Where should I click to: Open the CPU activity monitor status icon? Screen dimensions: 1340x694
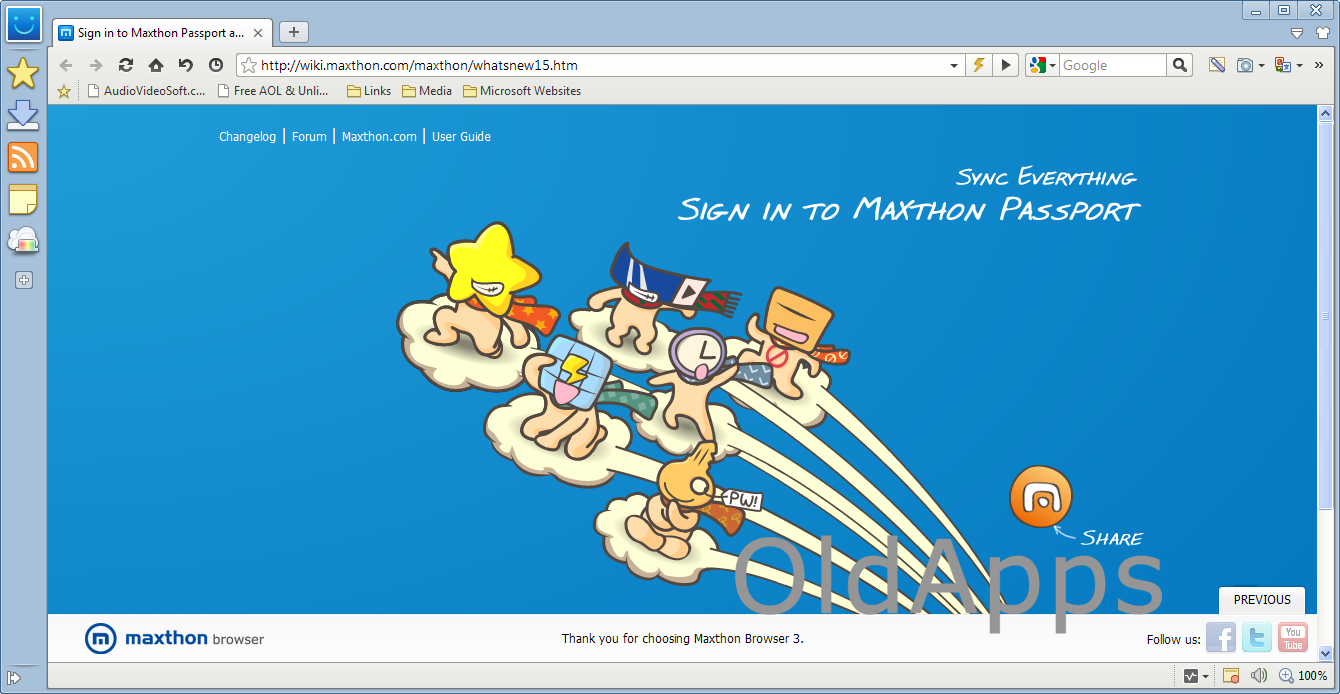point(1191,676)
